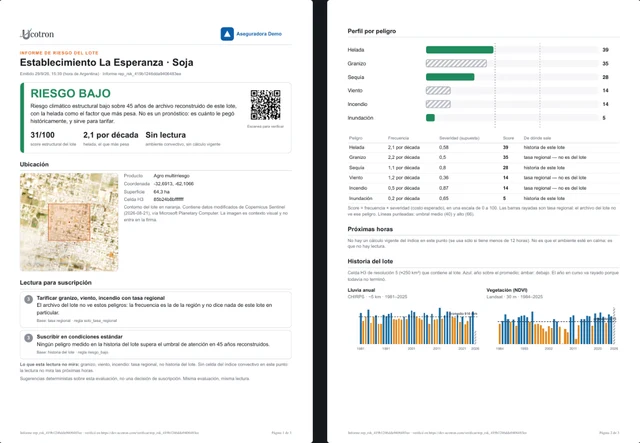Click the Ucotron logo on page one
This screenshot has height=443, width=640.
37,34
